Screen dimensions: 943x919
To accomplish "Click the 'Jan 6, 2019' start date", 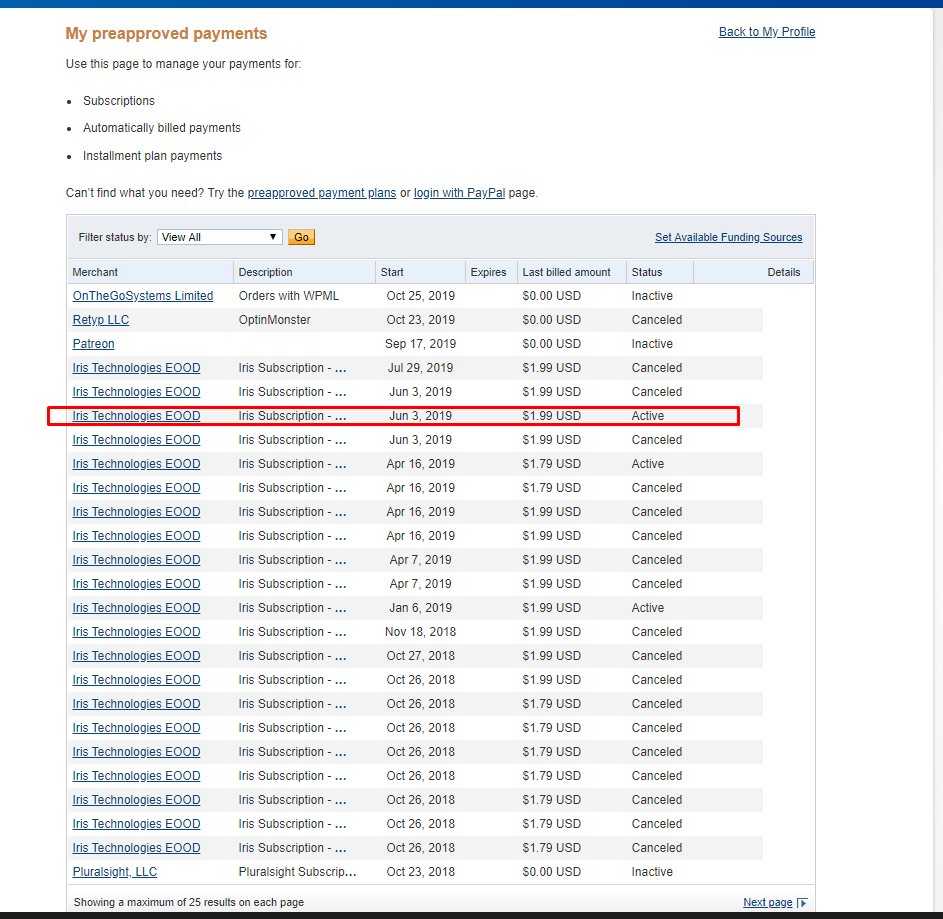I will 420,608.
